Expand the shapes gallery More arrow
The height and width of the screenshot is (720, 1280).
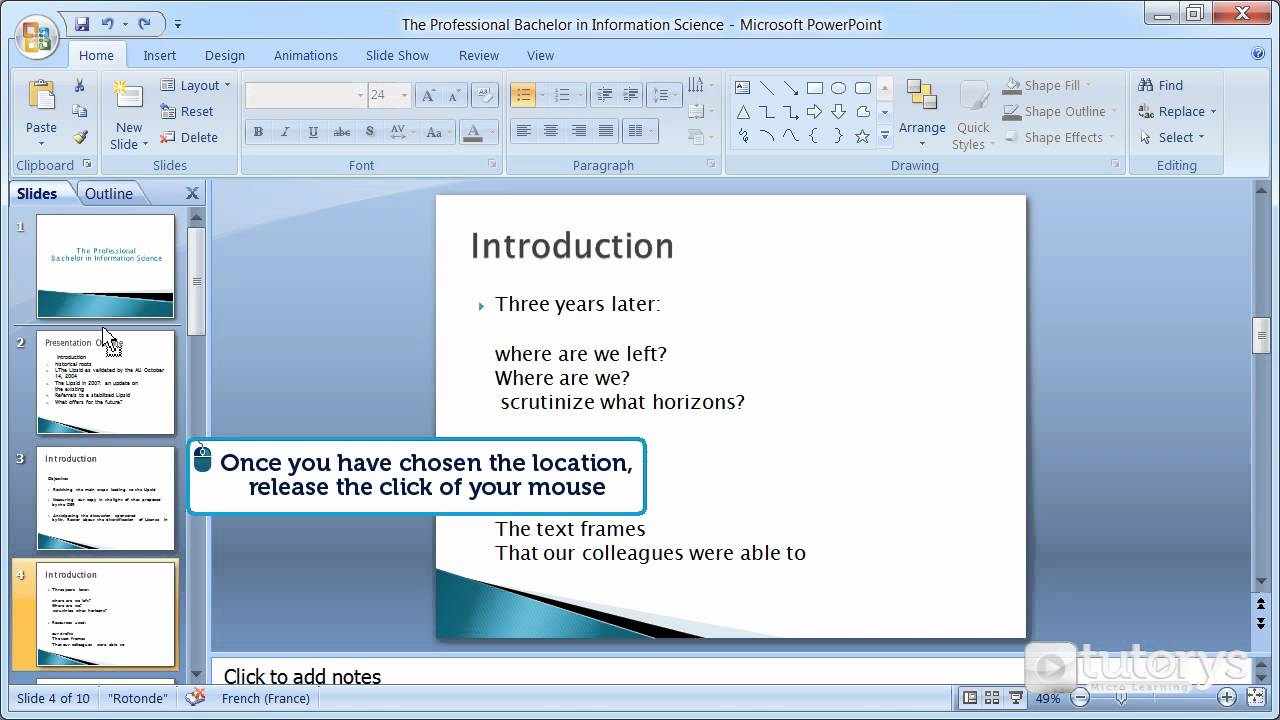tap(884, 136)
